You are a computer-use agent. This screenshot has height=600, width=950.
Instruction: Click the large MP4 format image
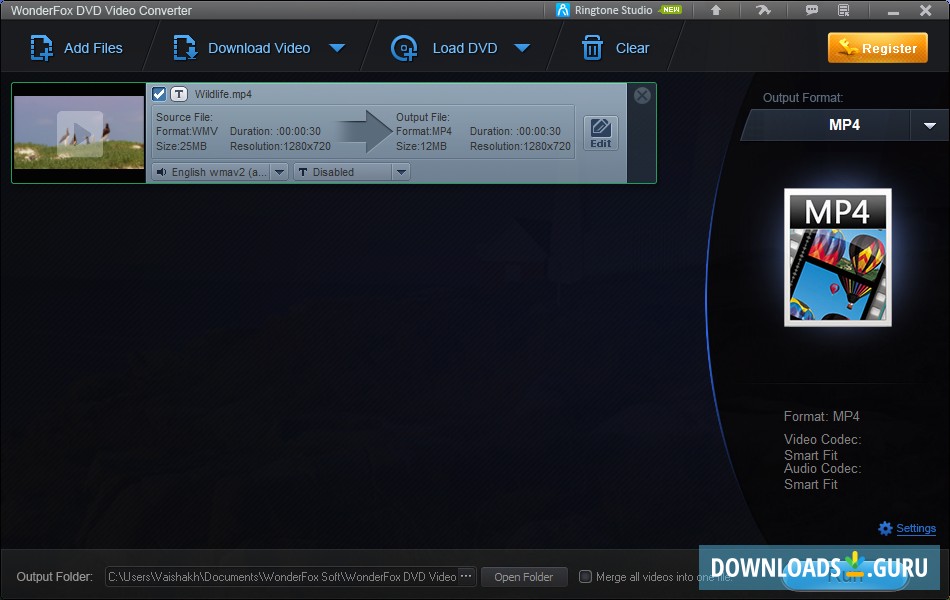(x=838, y=257)
